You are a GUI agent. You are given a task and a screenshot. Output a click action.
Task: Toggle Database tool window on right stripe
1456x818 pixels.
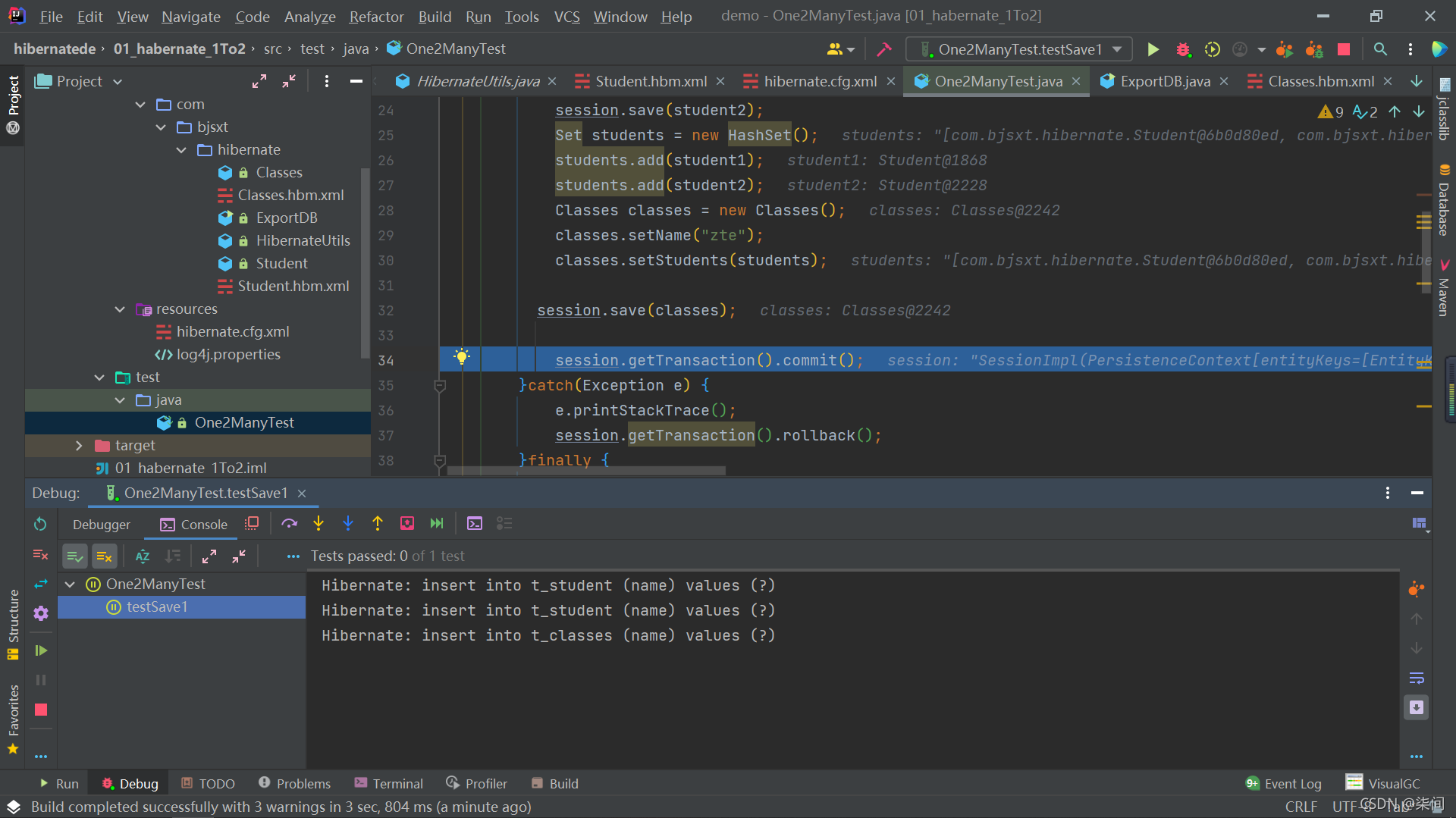1444,200
